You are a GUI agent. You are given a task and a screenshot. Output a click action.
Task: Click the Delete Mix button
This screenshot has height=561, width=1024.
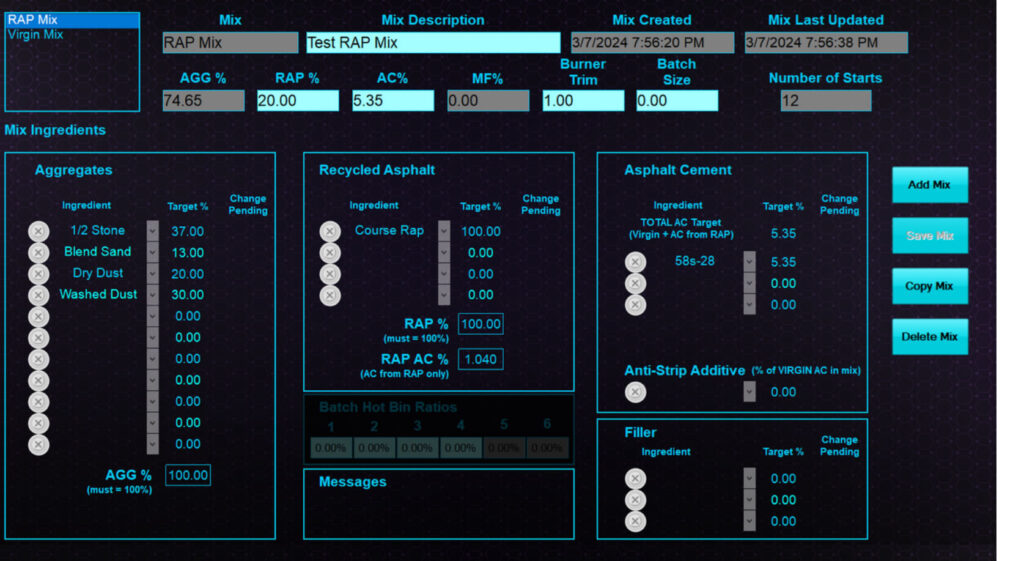(930, 337)
